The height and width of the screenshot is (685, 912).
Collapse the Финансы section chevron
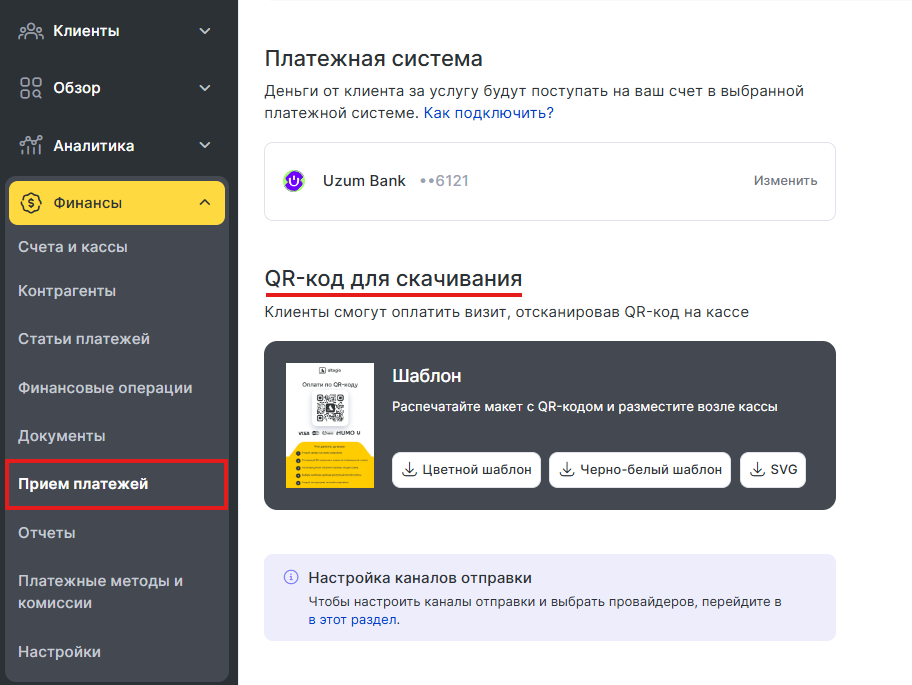click(205, 203)
